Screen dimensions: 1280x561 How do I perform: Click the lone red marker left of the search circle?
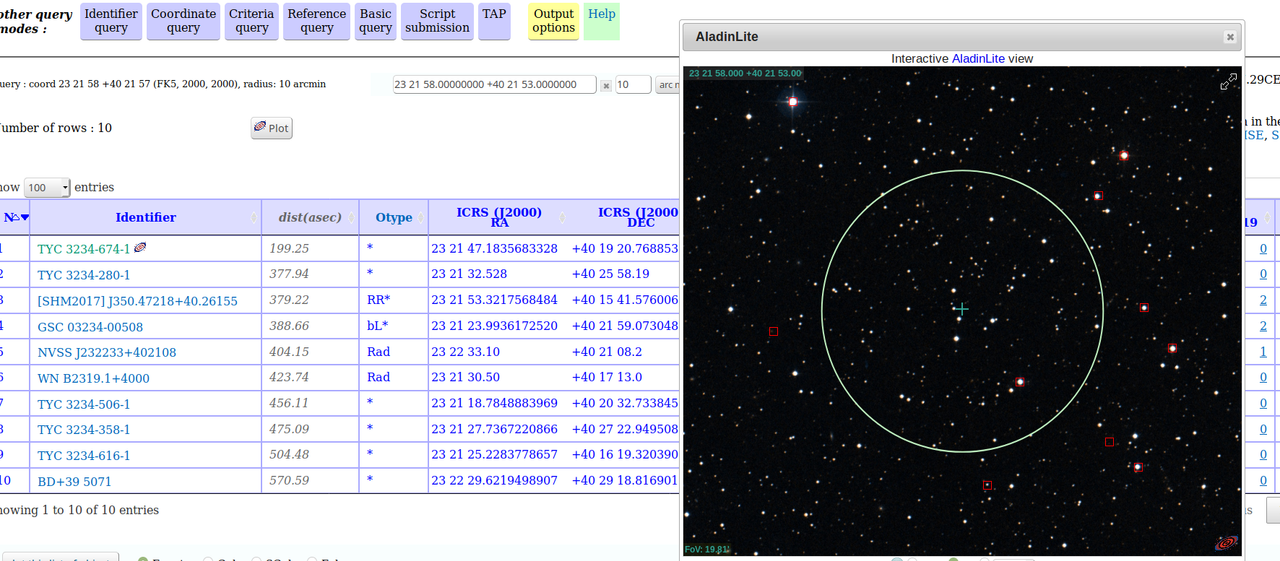coord(773,331)
